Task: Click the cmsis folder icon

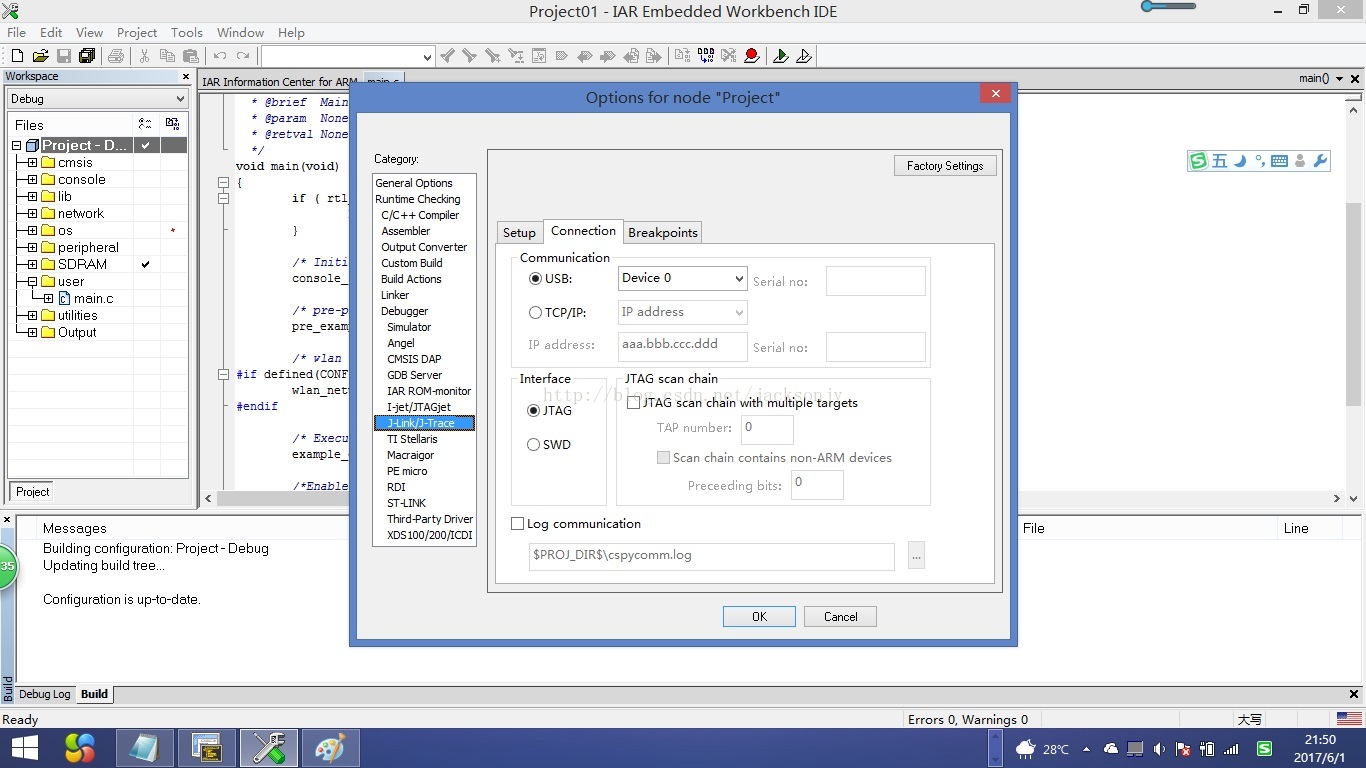Action: [48, 162]
